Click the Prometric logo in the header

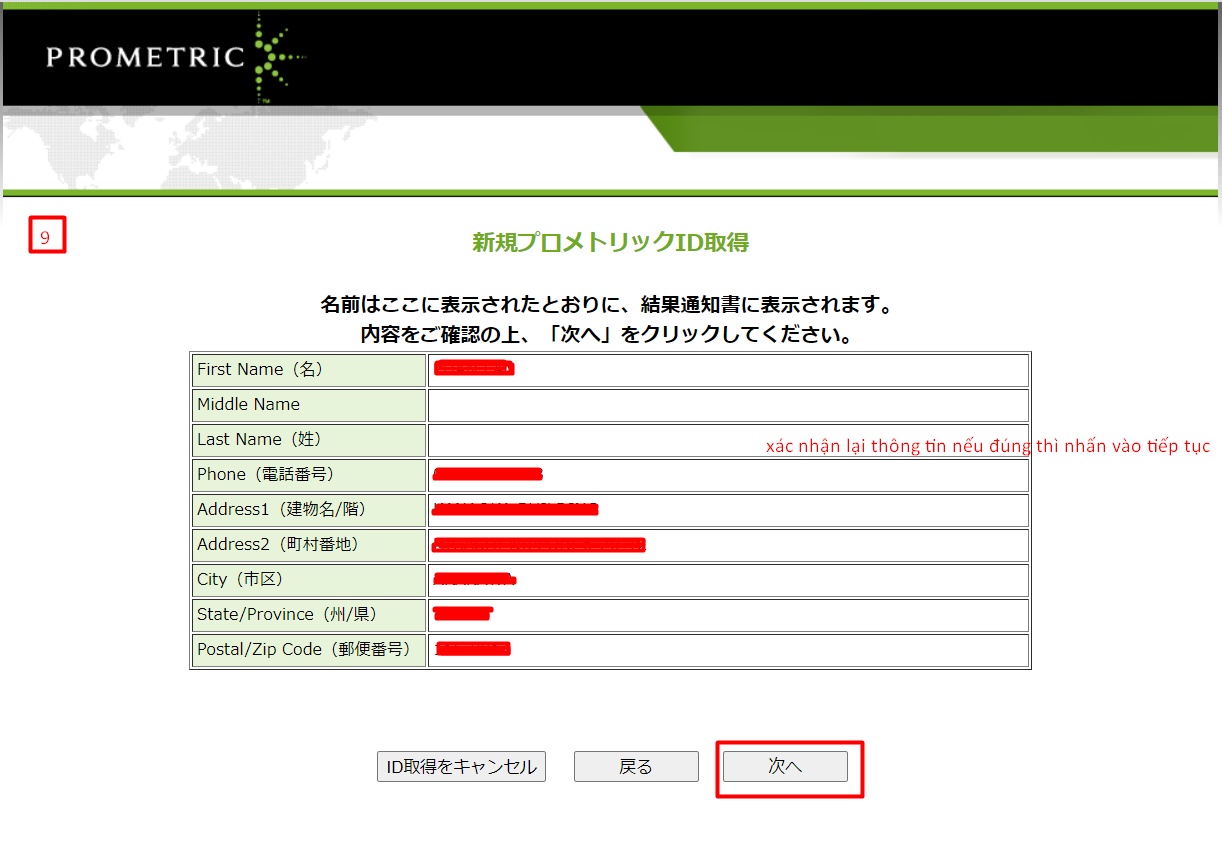(170, 56)
